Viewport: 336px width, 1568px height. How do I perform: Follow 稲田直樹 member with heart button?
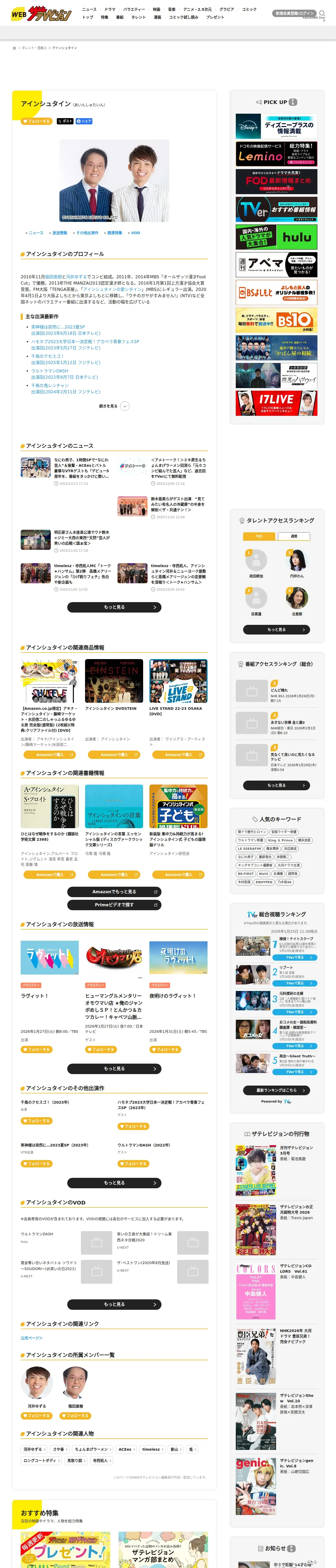point(76,1416)
